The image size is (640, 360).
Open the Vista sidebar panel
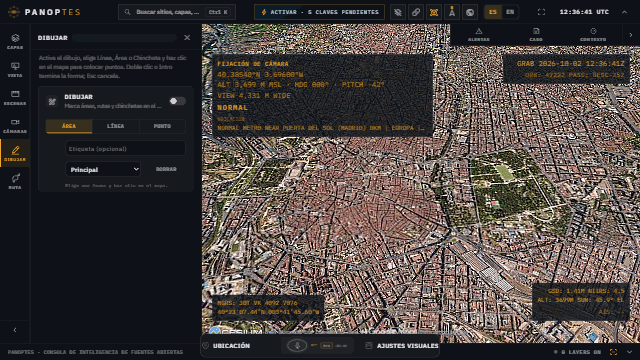click(15, 70)
